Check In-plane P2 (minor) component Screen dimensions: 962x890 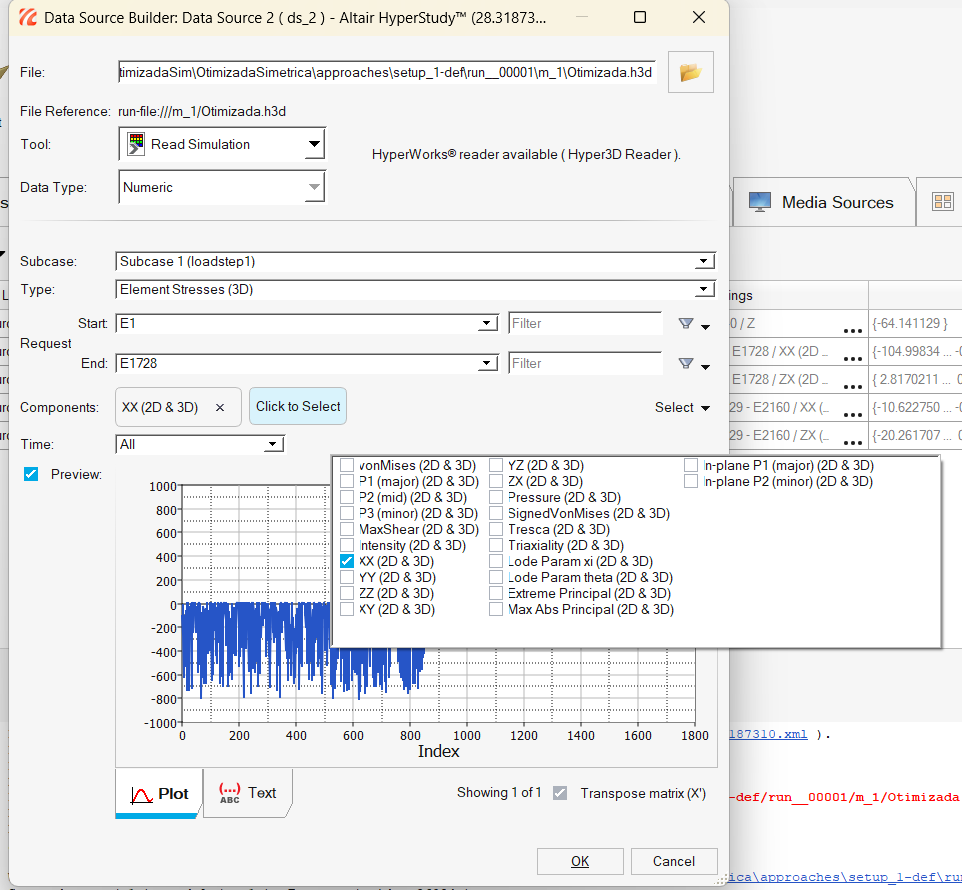pyautogui.click(x=691, y=481)
